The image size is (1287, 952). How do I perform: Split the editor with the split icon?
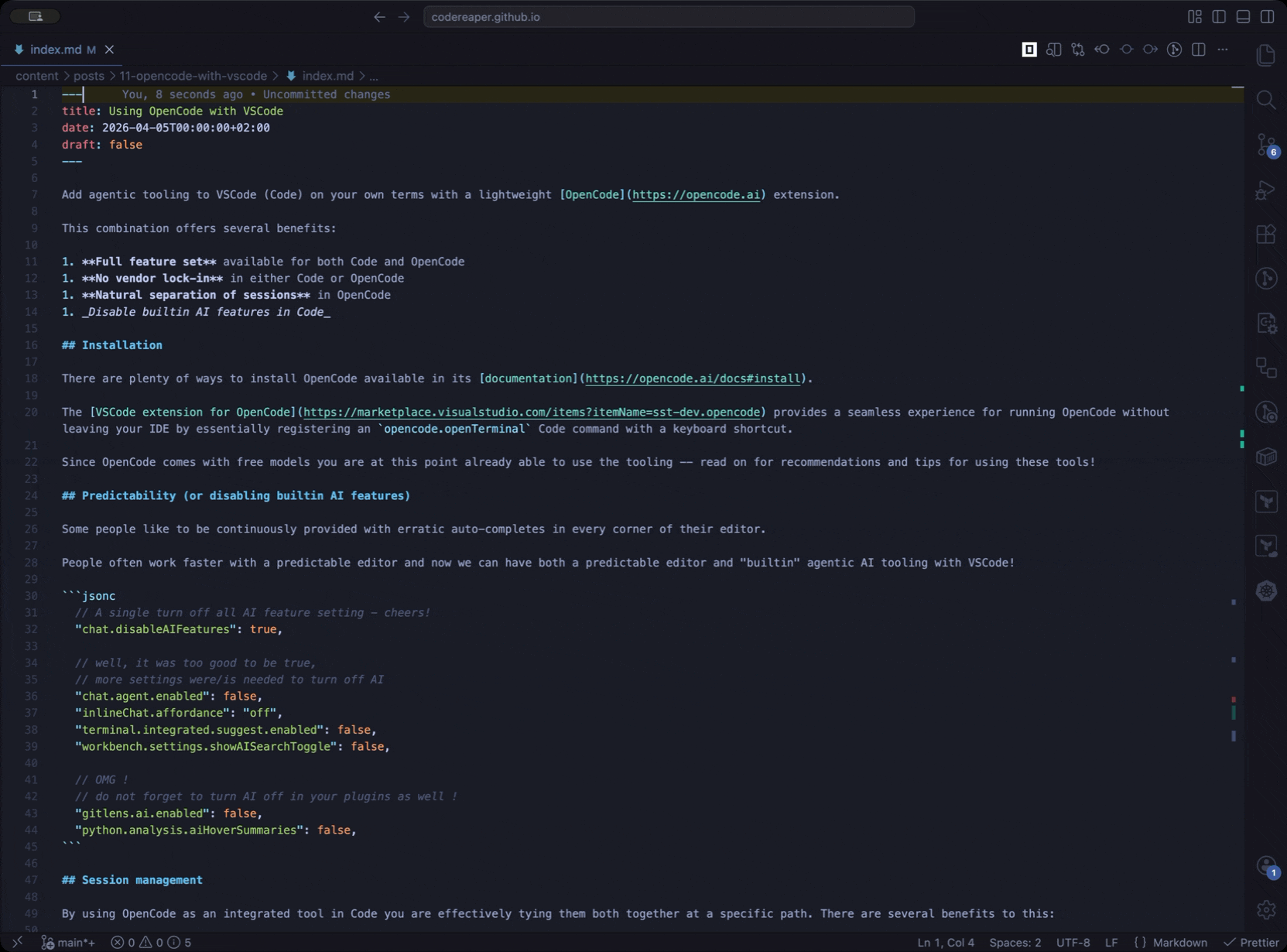coord(1199,50)
